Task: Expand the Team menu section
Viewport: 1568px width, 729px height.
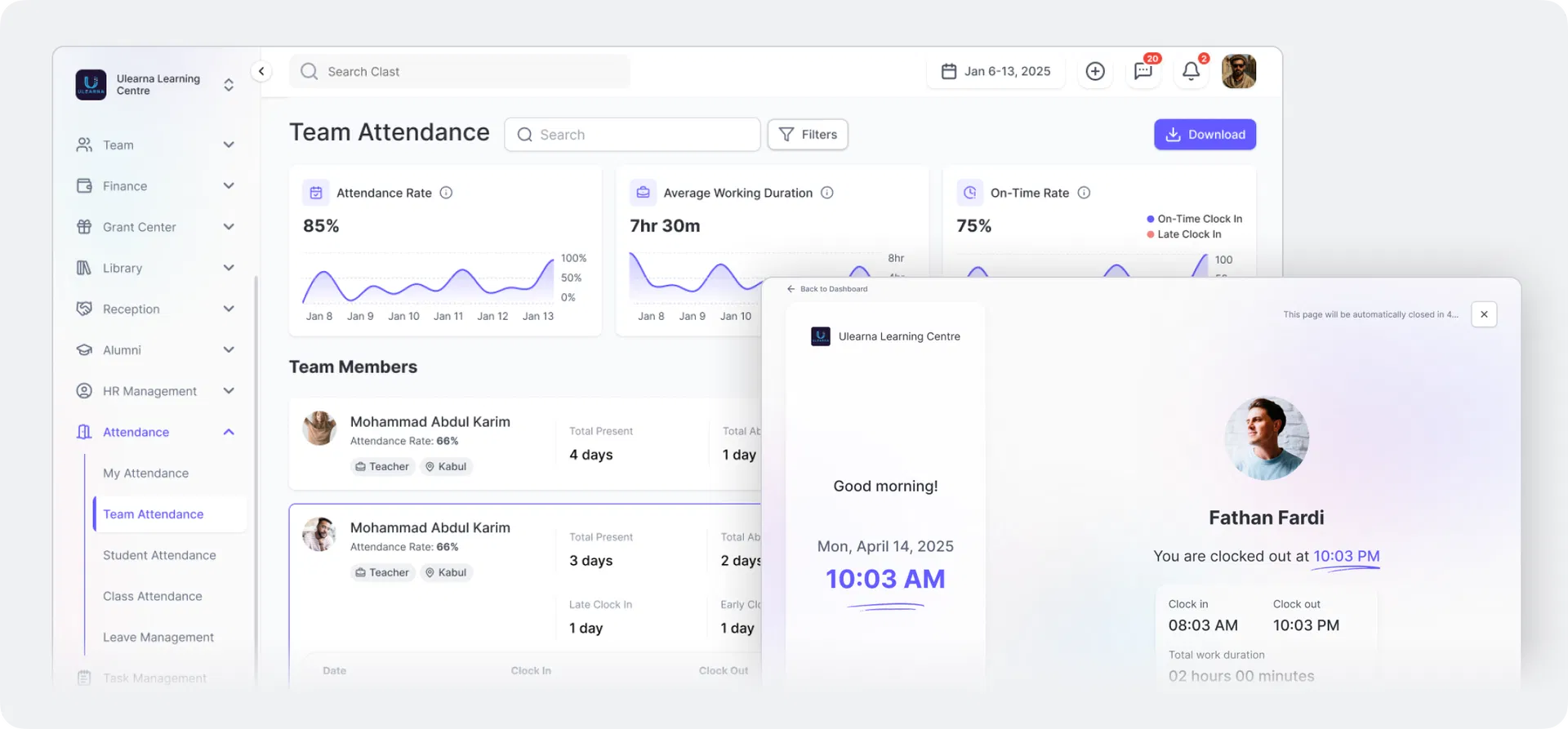Action: [x=229, y=144]
